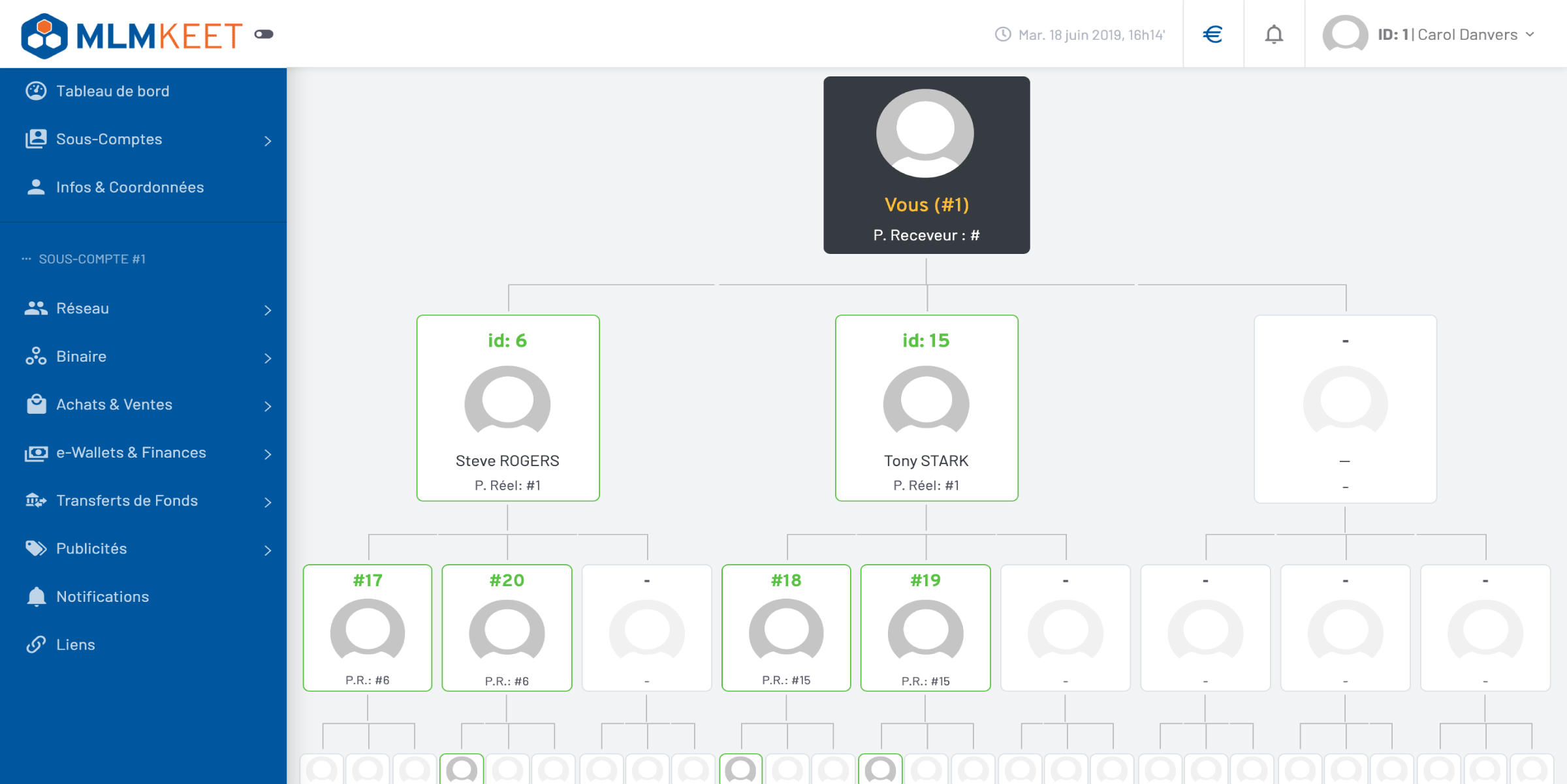The width and height of the screenshot is (1567, 784).
Task: Click the Liens chain link icon
Action: tap(36, 644)
